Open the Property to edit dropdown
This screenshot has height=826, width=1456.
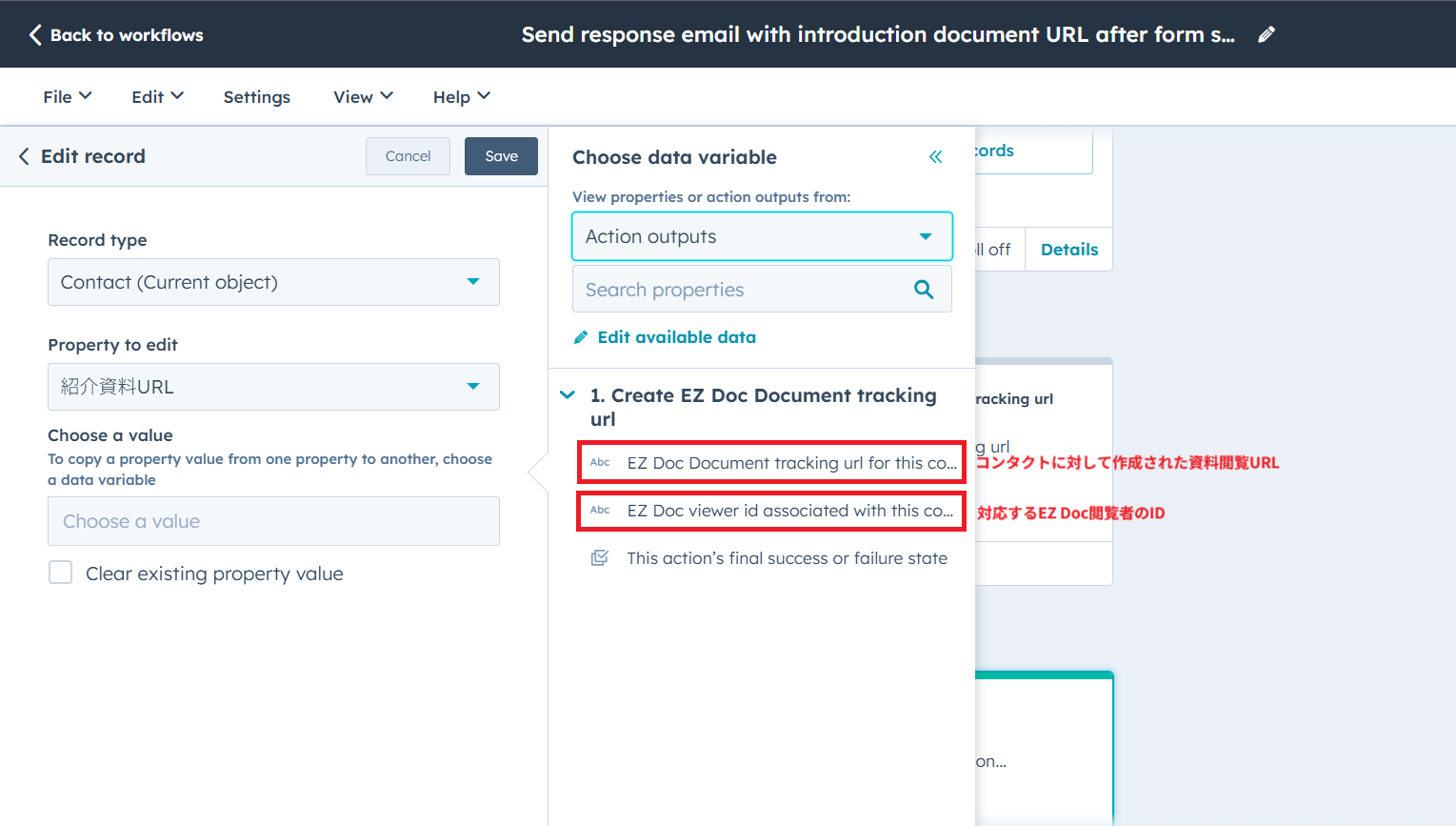tap(273, 387)
